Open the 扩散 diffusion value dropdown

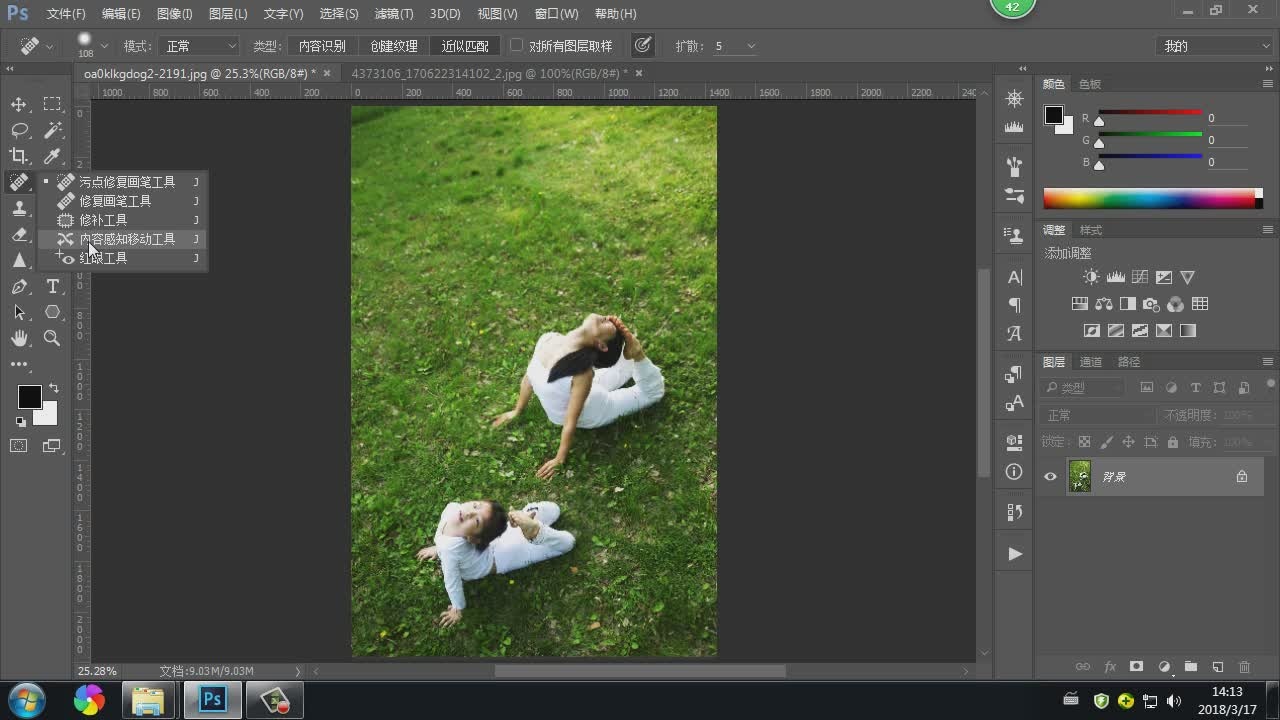[x=750, y=46]
